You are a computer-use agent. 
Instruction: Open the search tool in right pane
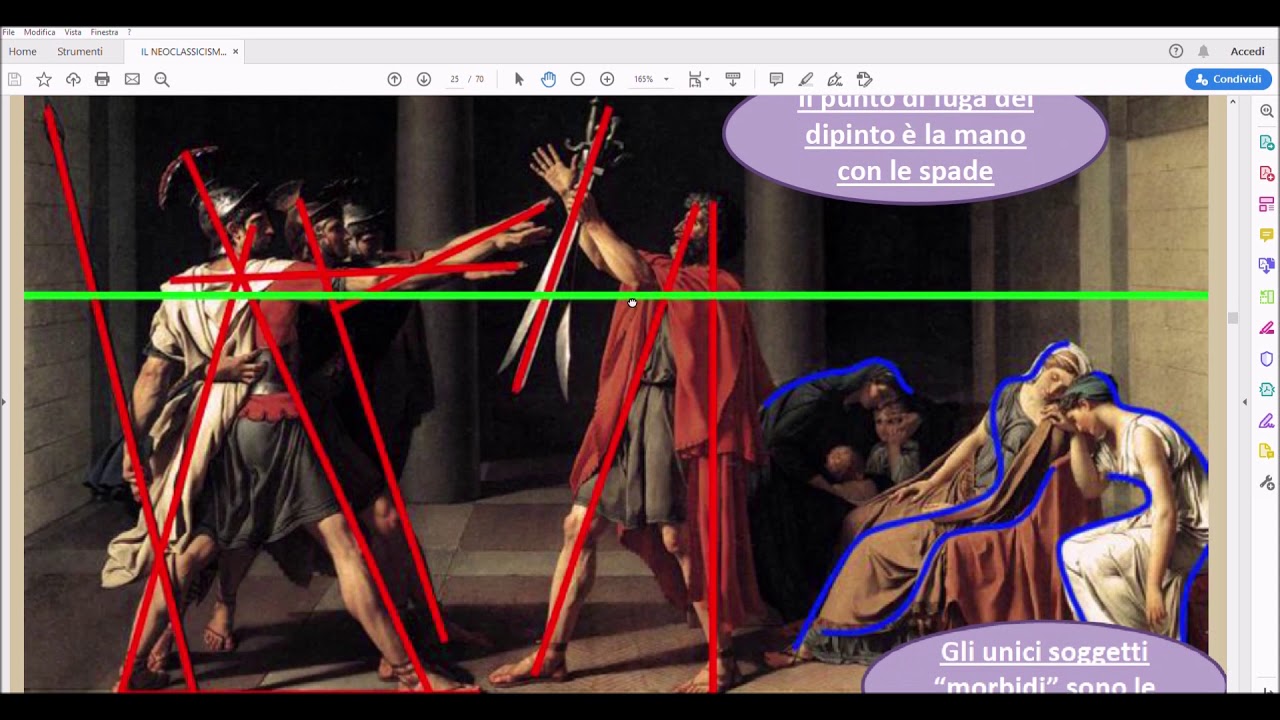coord(1267,111)
